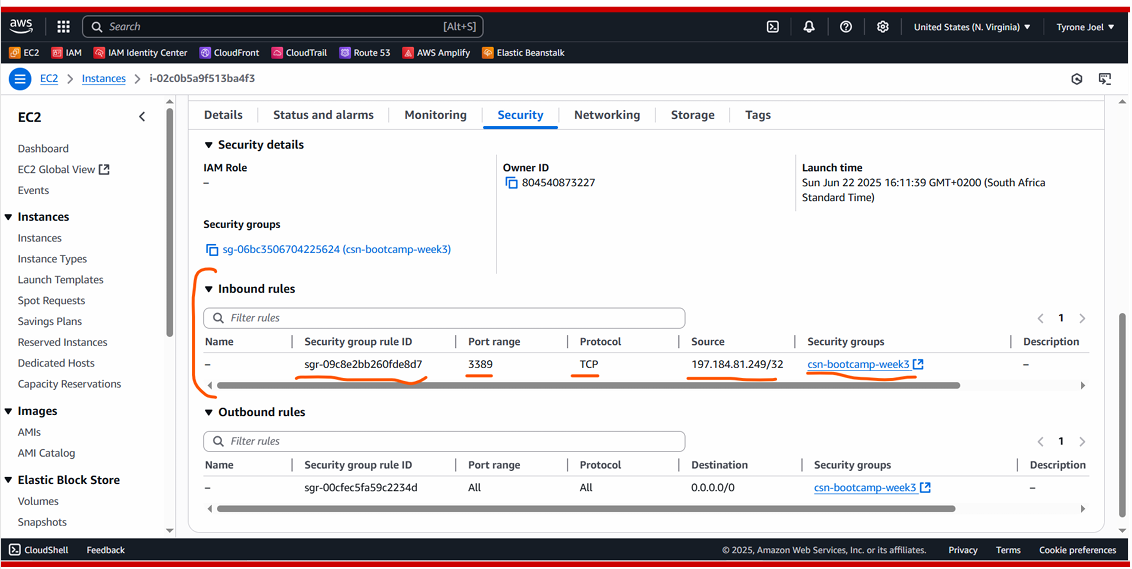Launch CloudShell from the top bar icon

tap(773, 27)
